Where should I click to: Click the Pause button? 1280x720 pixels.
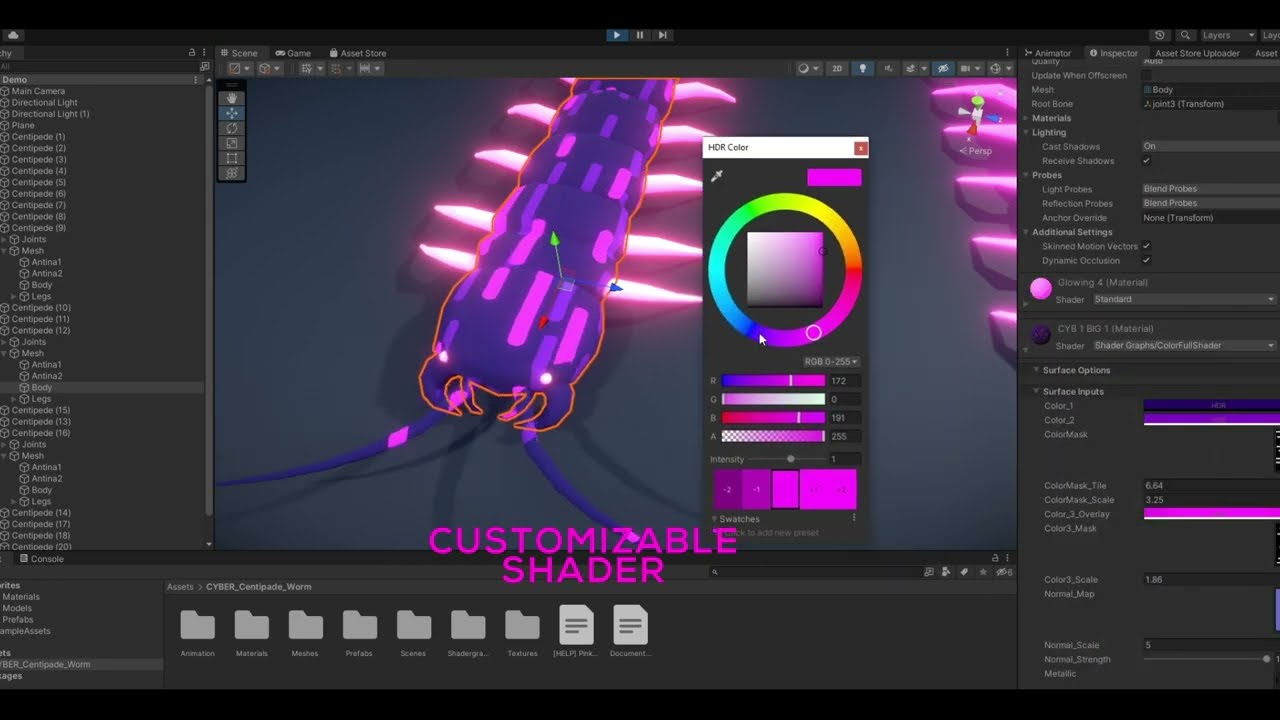click(x=639, y=35)
